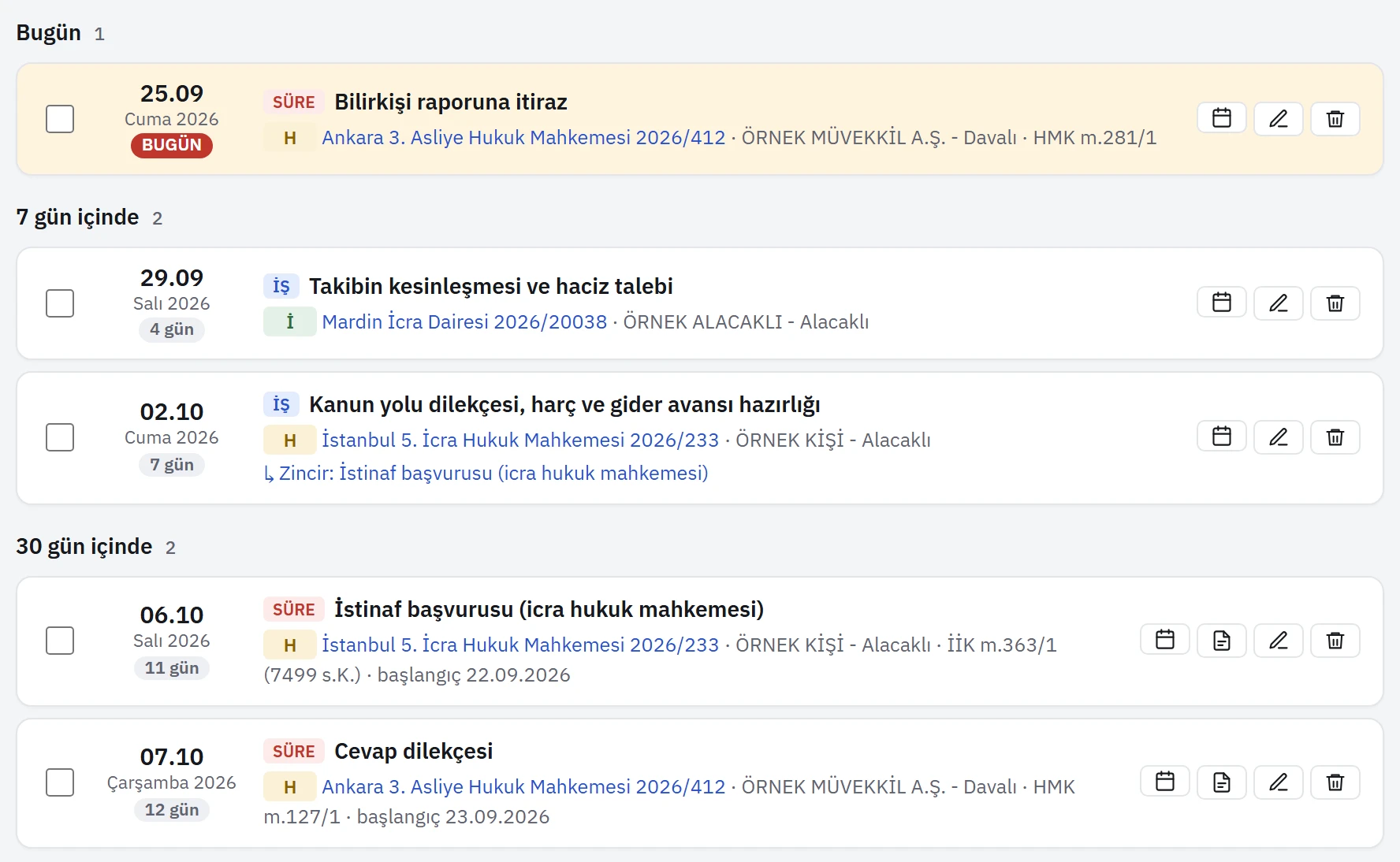The width and height of the screenshot is (1400, 862).
Task: Edit the İstinaf başvurusu deadline entry
Action: [1278, 641]
